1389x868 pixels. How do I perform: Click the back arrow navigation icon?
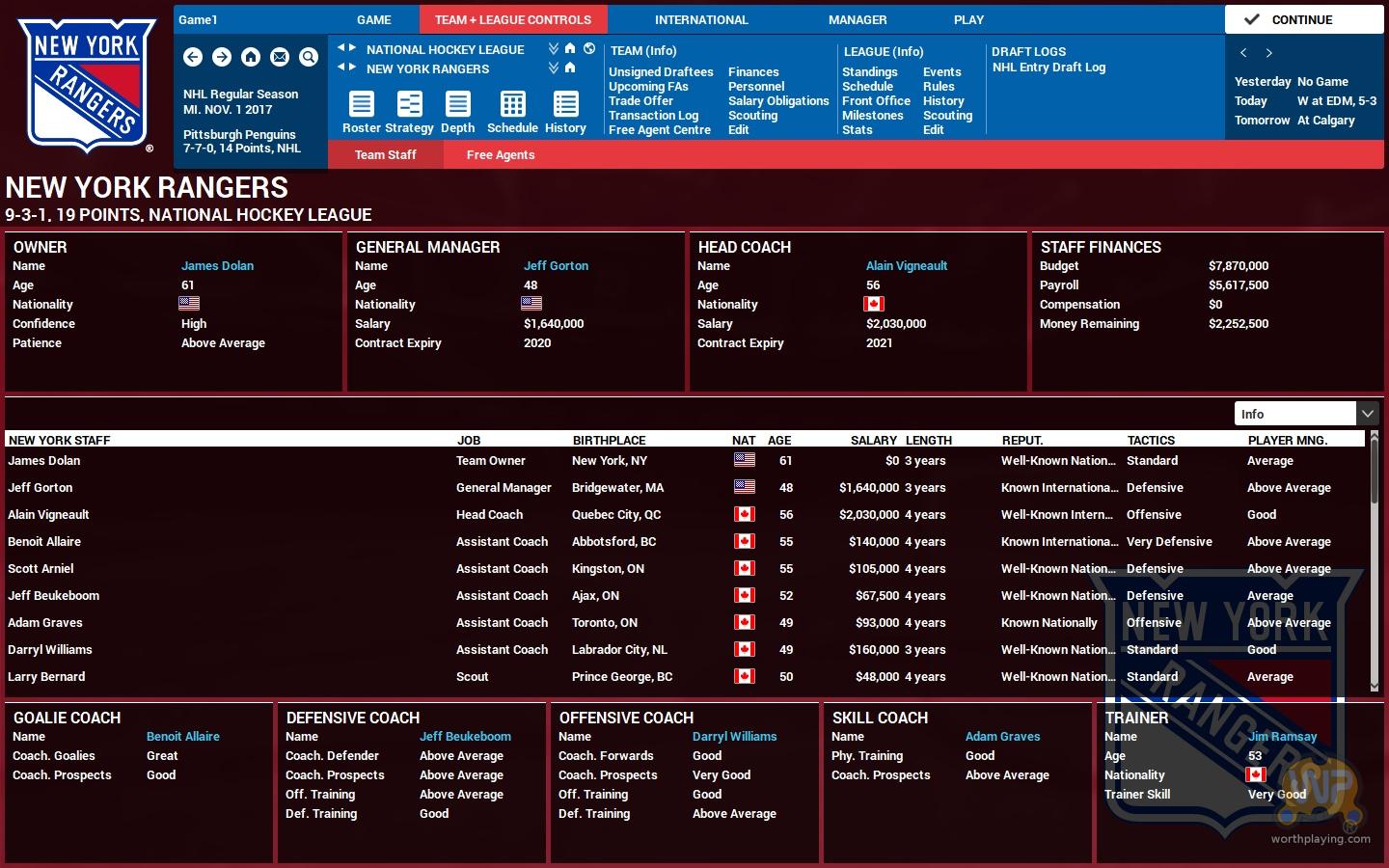pos(193,57)
